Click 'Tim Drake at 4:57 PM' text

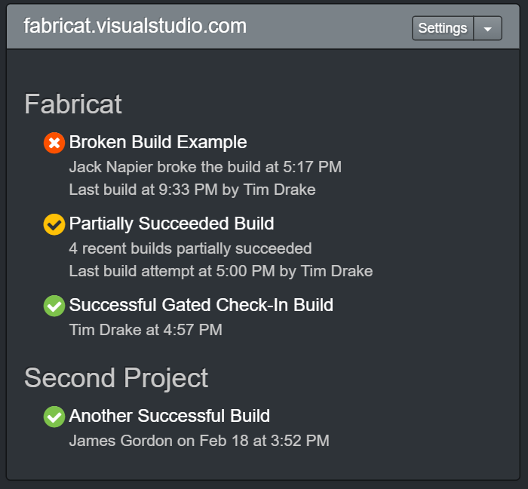click(145, 330)
